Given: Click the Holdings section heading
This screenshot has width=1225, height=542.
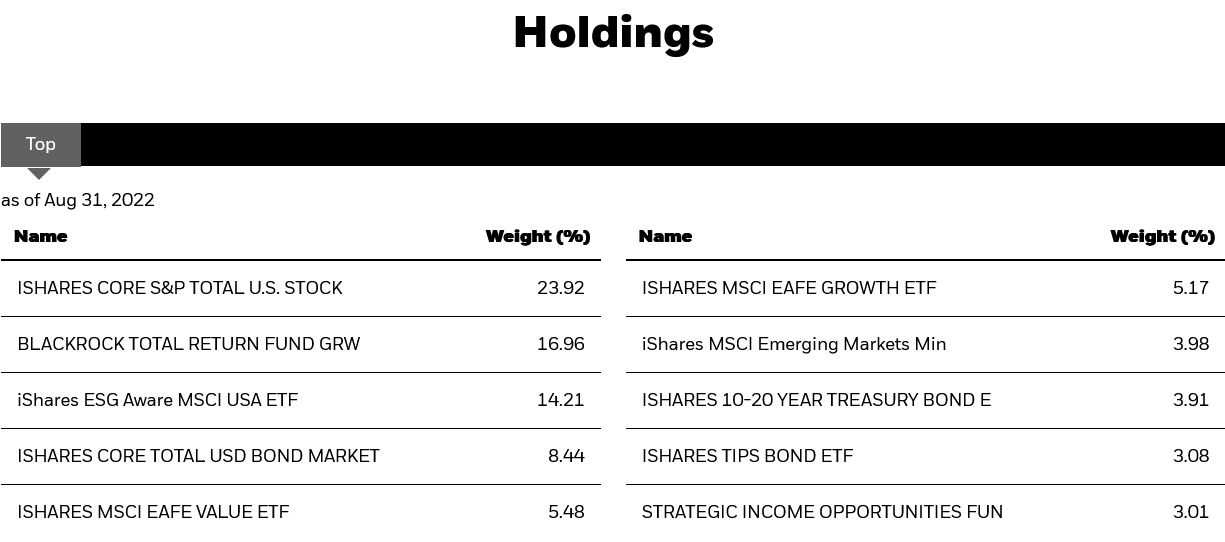Looking at the screenshot, I should (613, 32).
